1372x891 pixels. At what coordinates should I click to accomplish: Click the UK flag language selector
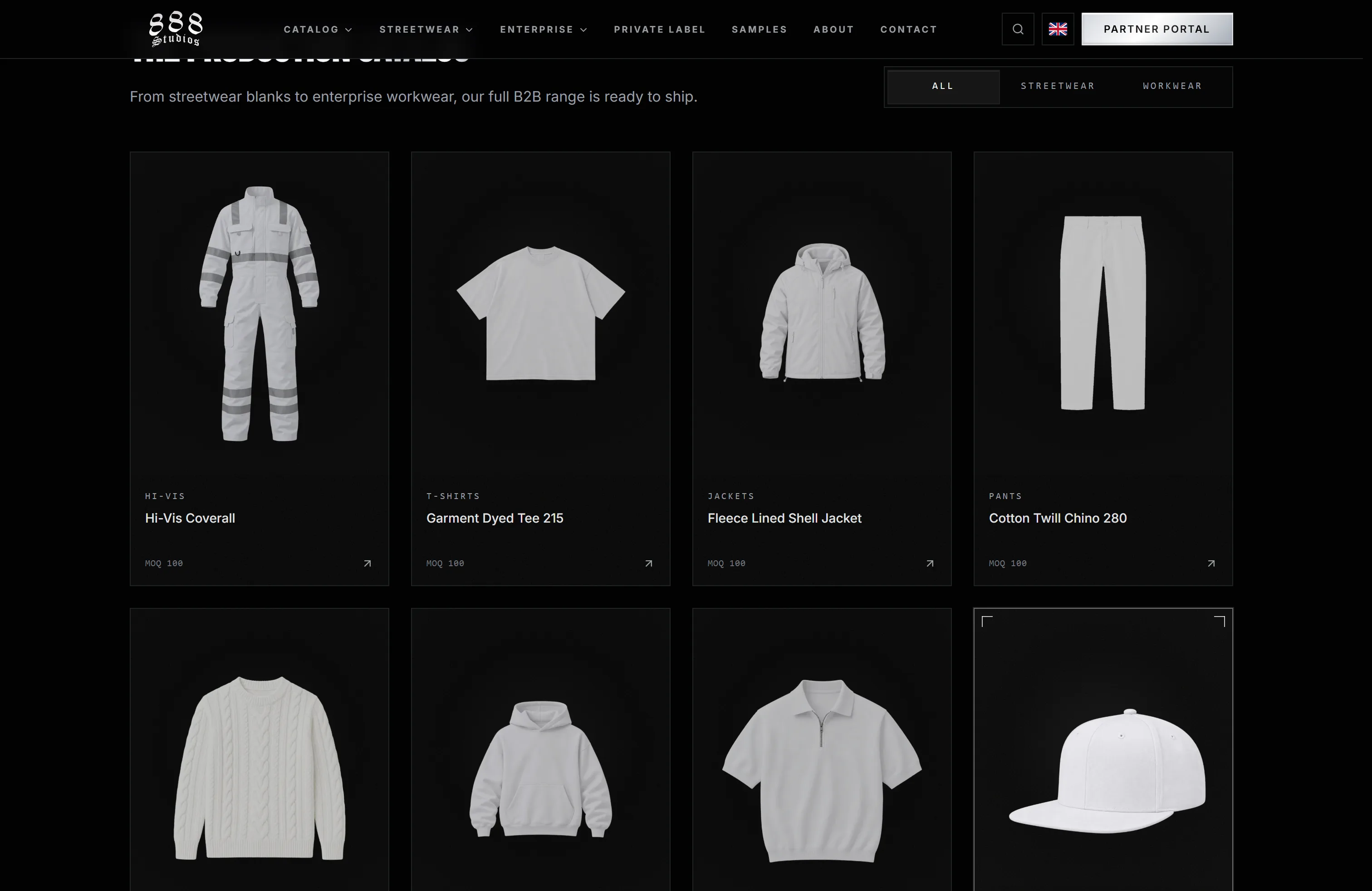click(1057, 29)
